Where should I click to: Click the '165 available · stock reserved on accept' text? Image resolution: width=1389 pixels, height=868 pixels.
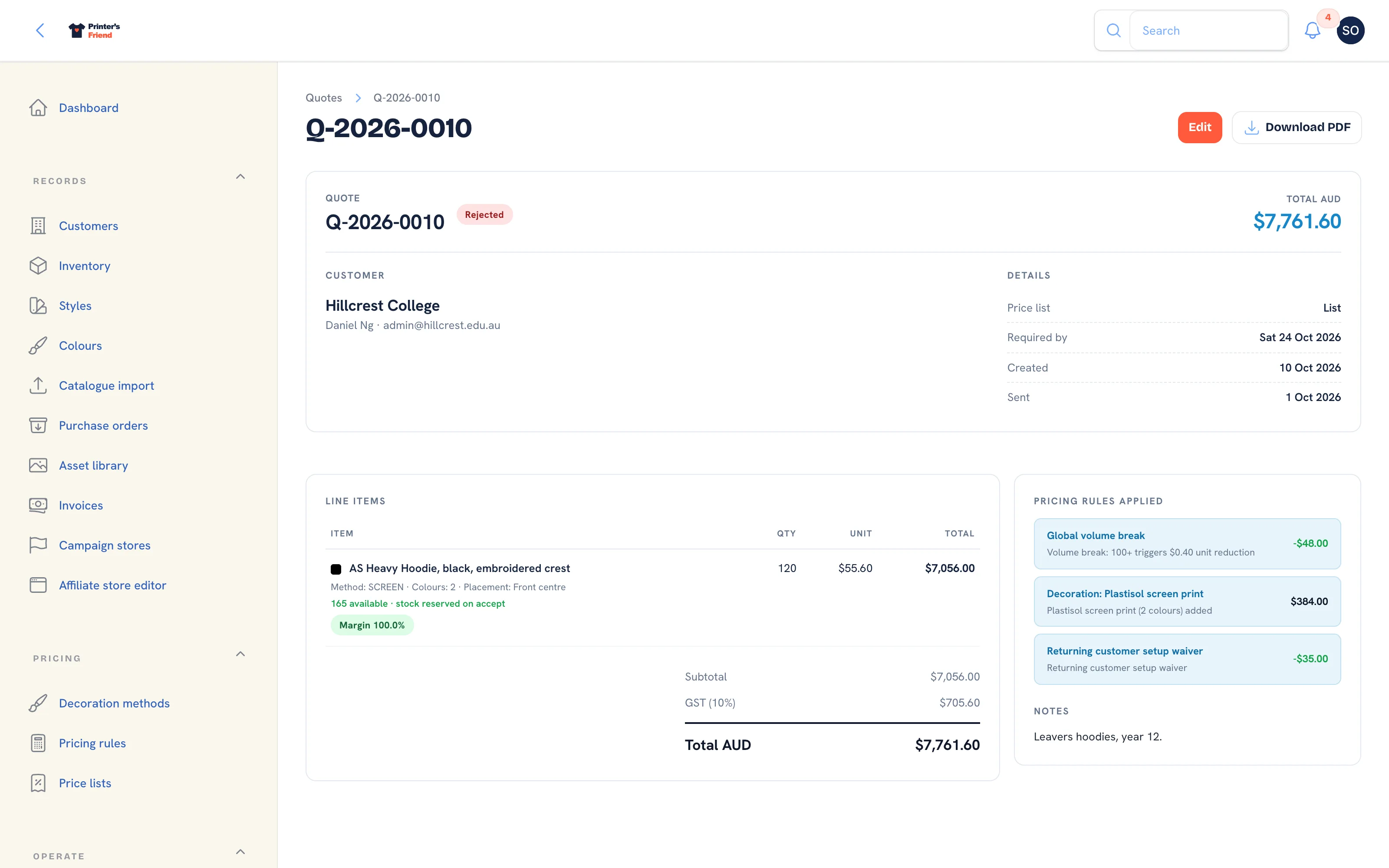(x=418, y=603)
